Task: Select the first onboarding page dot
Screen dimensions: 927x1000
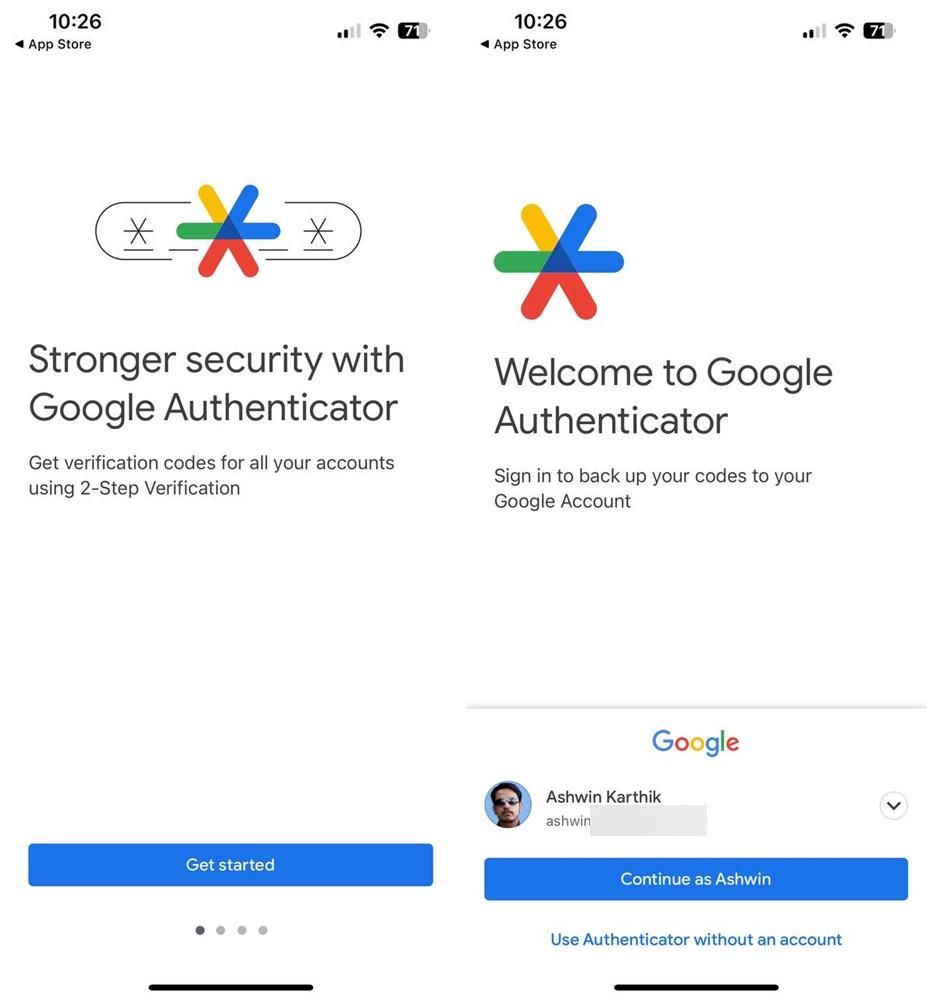Action: pos(199,930)
